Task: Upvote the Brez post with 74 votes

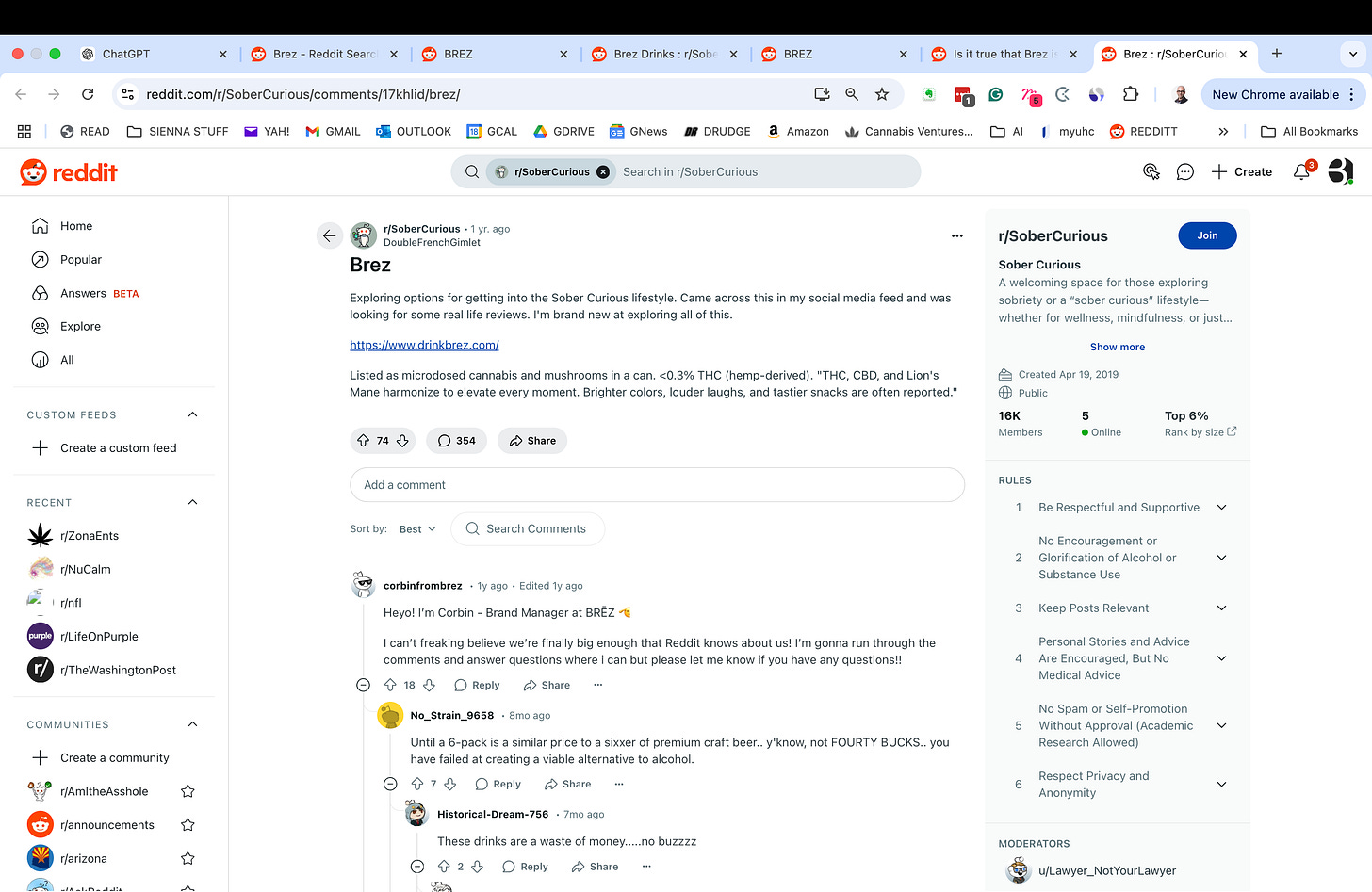Action: (364, 441)
